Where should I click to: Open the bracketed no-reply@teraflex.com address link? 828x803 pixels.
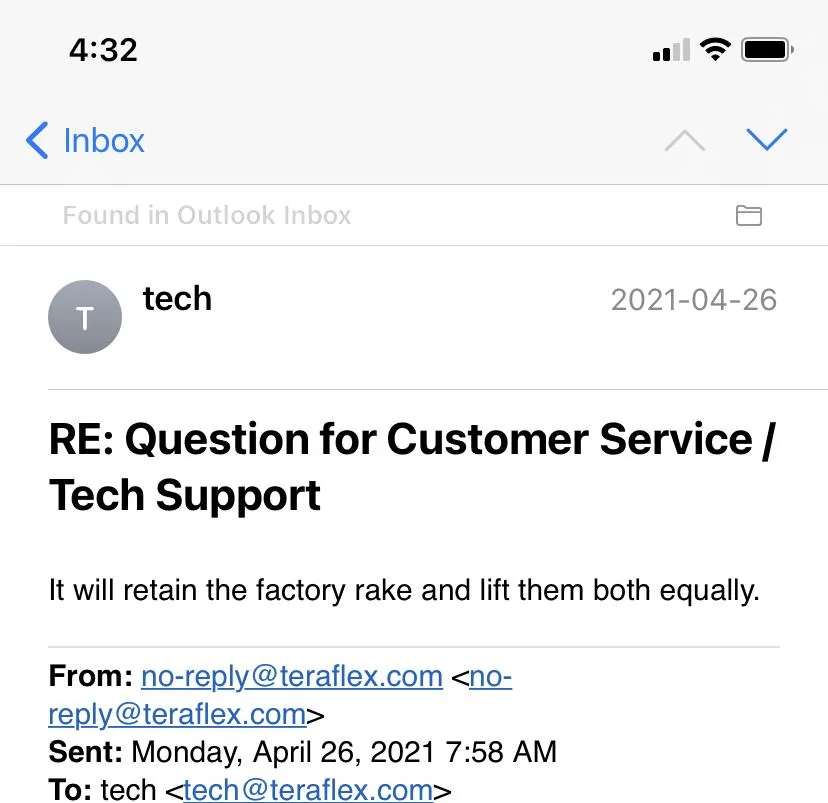(x=280, y=695)
